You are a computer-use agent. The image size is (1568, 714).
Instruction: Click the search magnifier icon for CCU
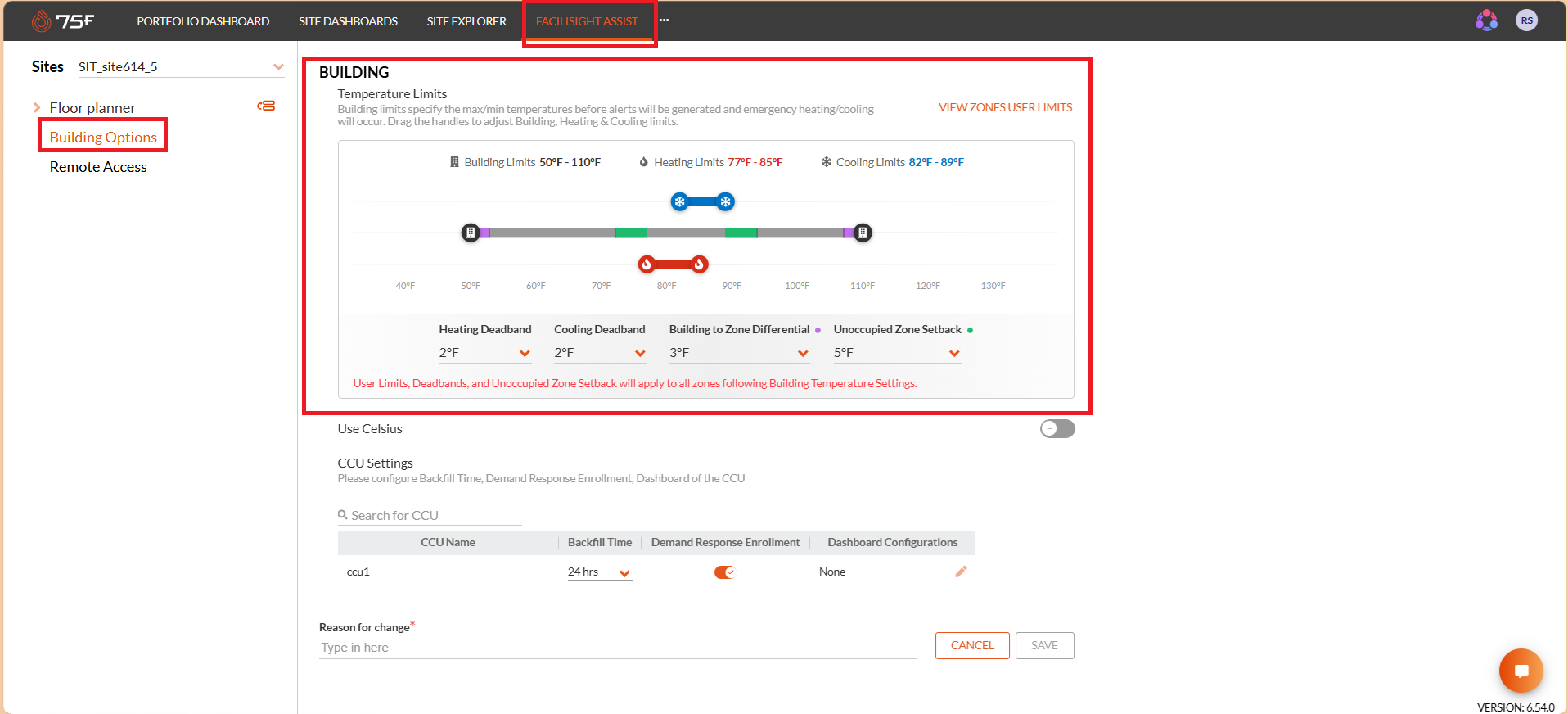pos(343,515)
